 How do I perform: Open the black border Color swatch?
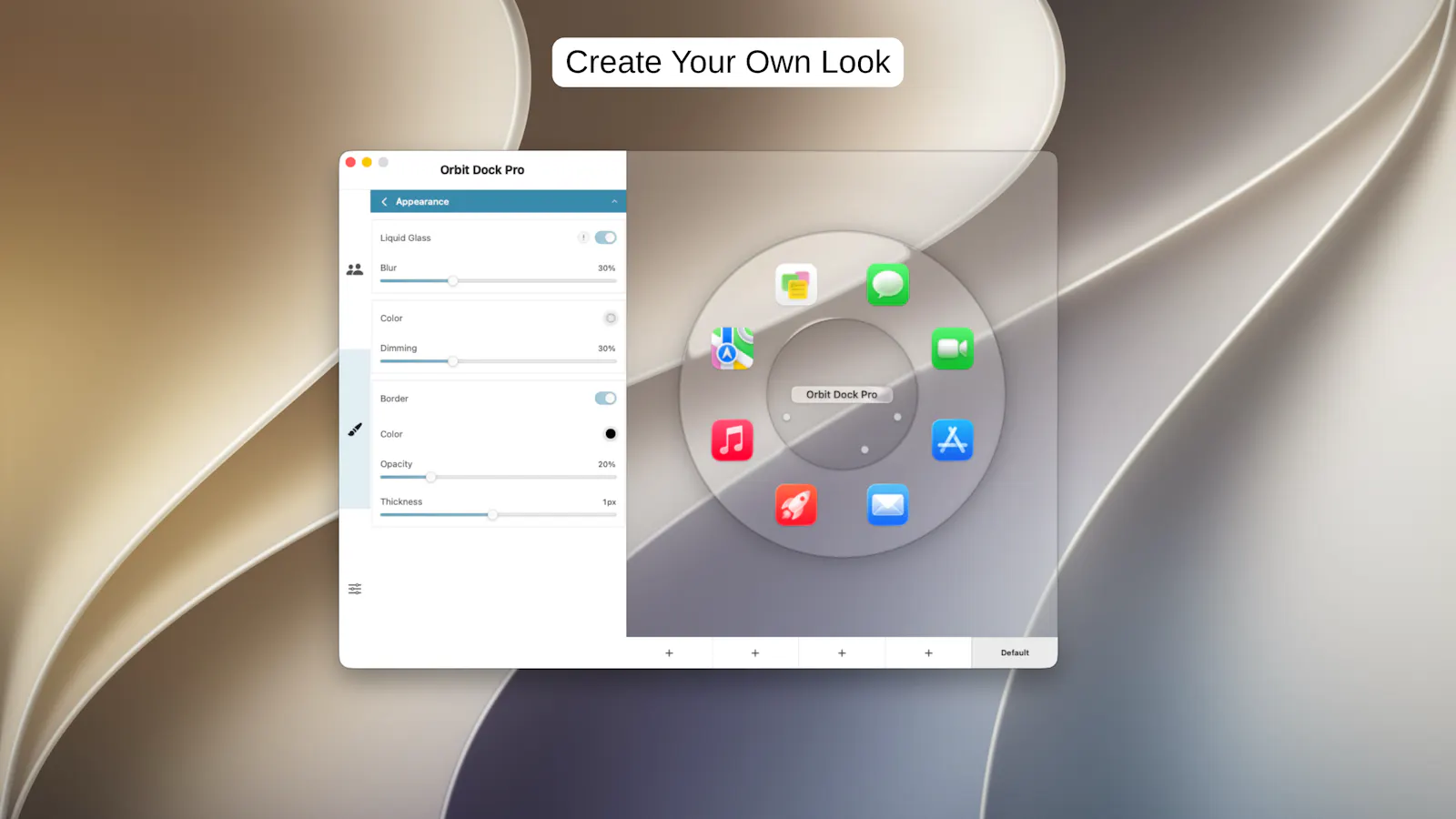coord(611,434)
